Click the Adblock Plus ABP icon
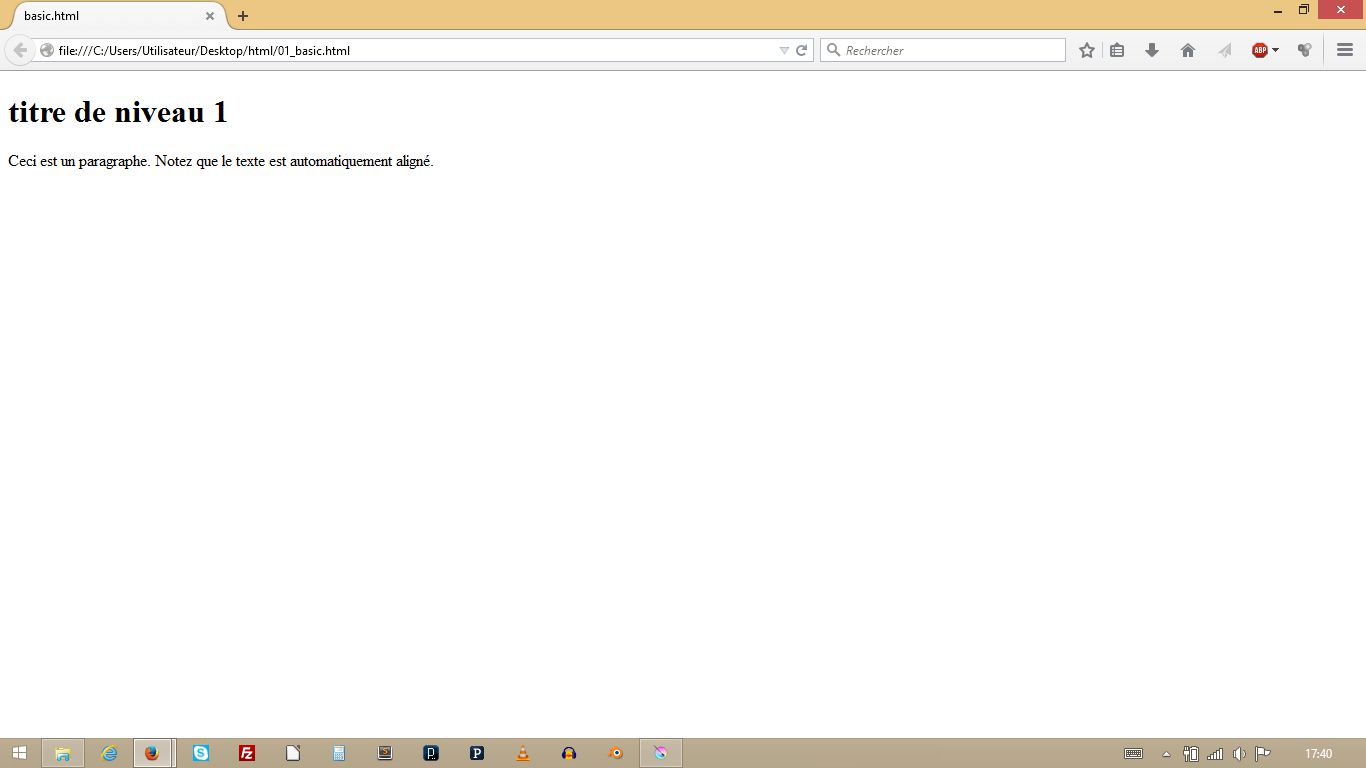The image size is (1366, 768). (x=1259, y=50)
